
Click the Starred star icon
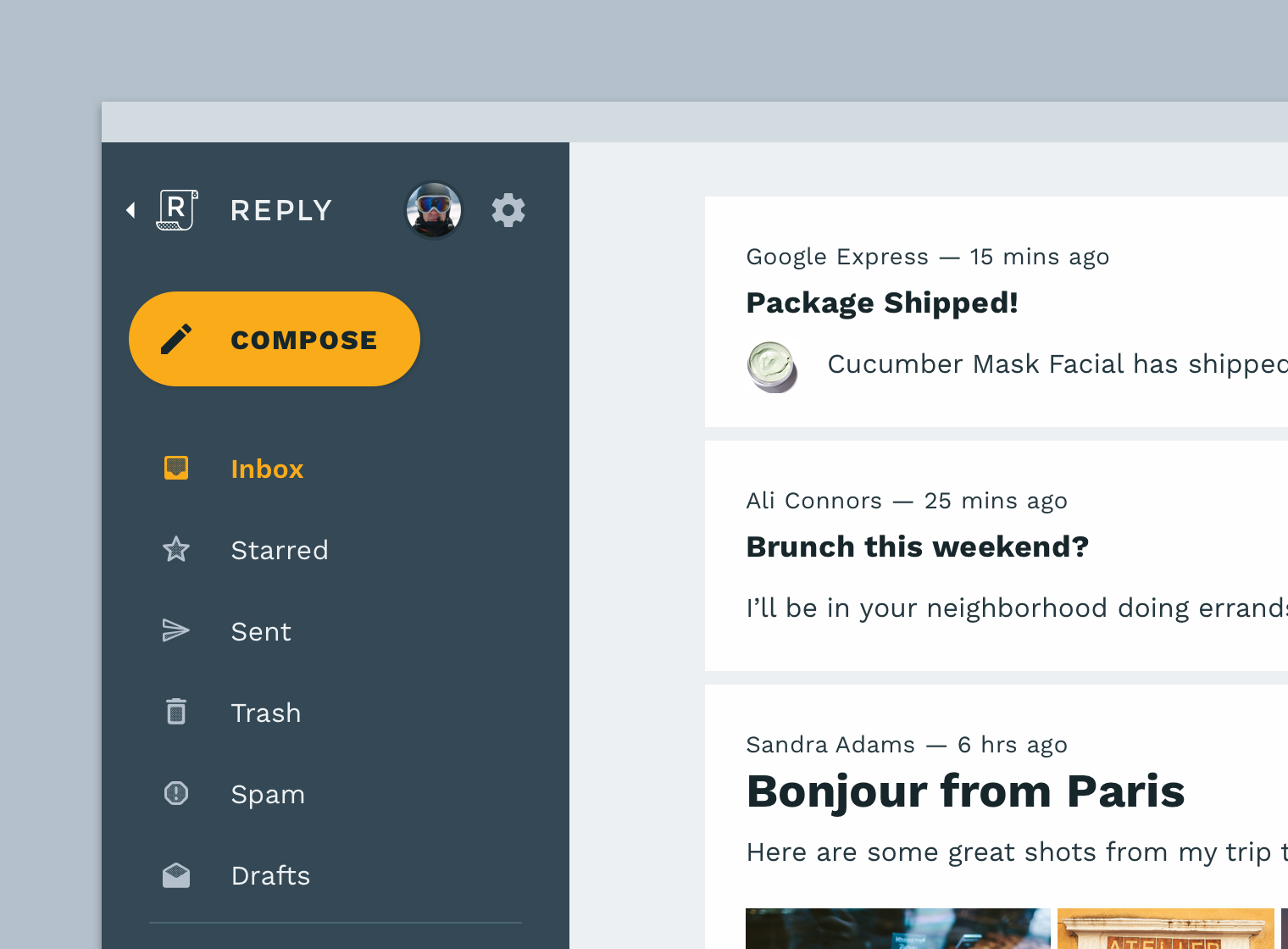coord(176,549)
